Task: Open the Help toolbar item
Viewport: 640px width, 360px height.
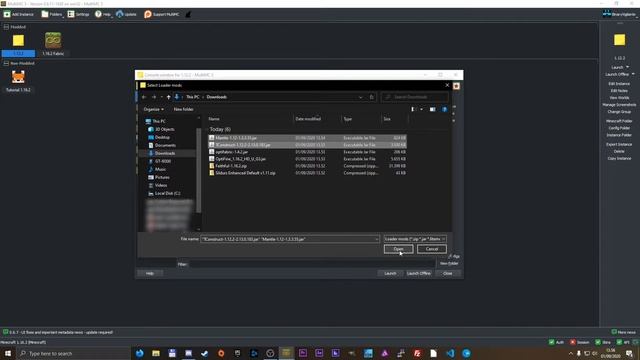Action: (x=103, y=14)
